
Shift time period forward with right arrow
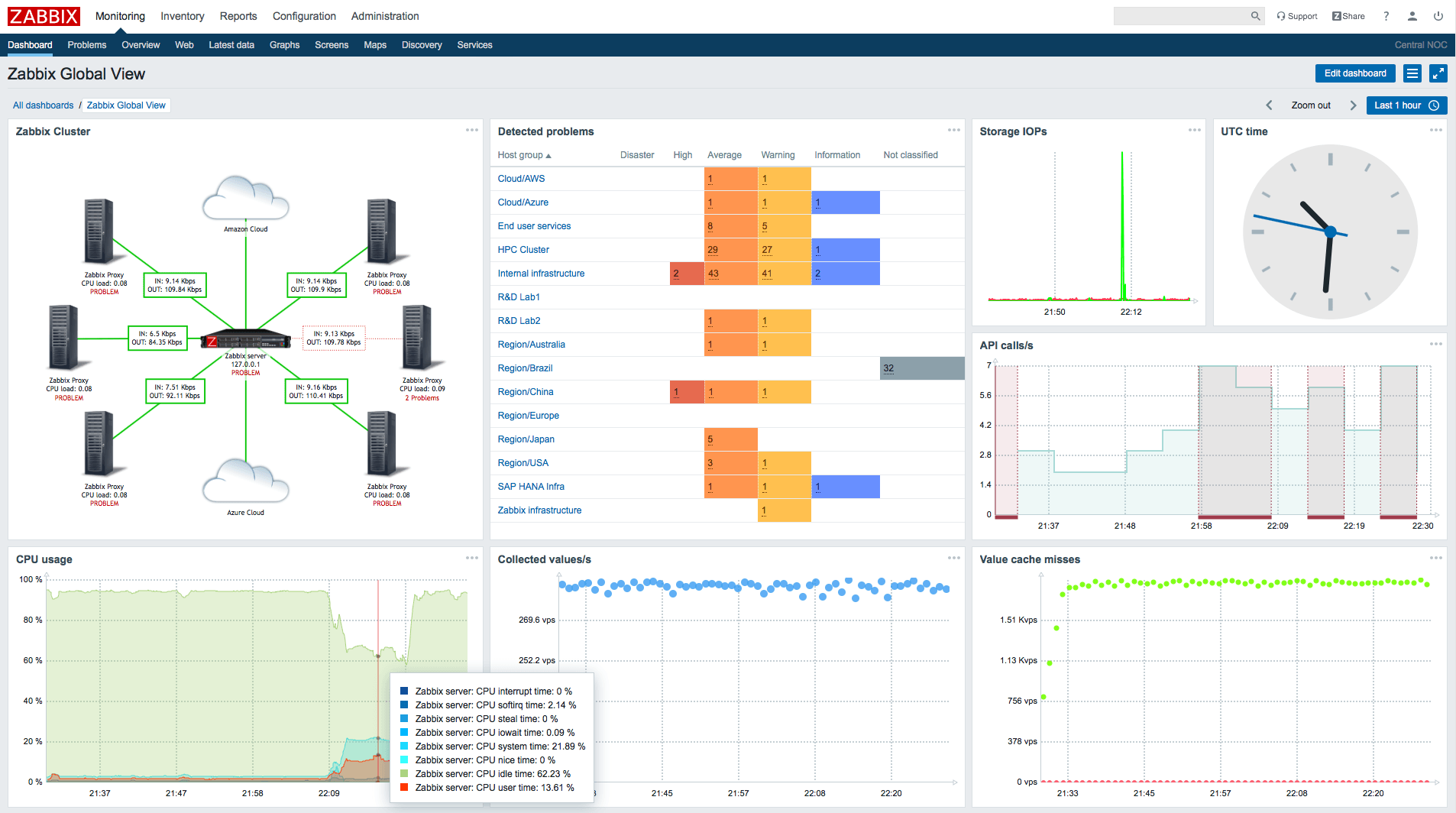(1353, 105)
